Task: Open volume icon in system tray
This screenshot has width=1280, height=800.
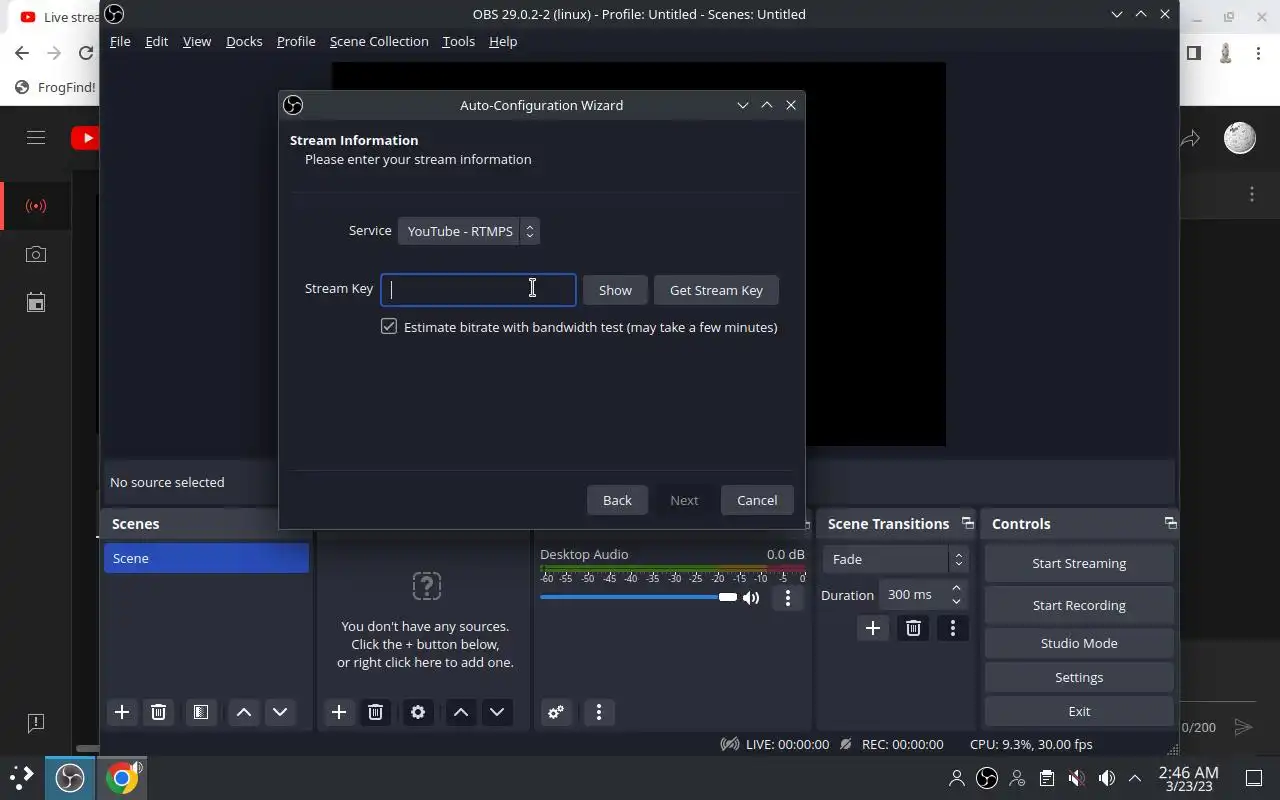Action: (x=1106, y=778)
